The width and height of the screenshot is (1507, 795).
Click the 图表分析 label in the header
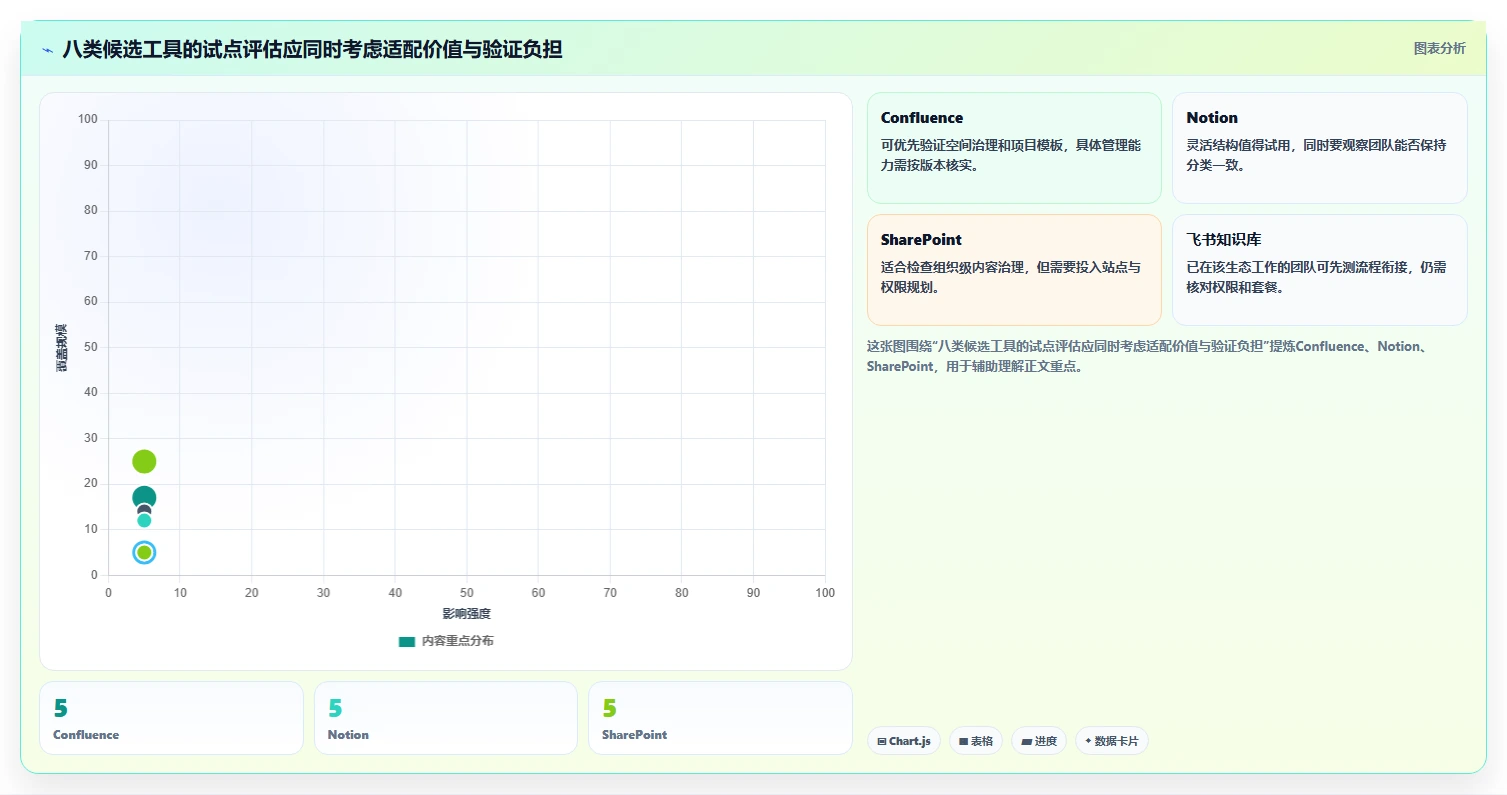(x=1439, y=48)
